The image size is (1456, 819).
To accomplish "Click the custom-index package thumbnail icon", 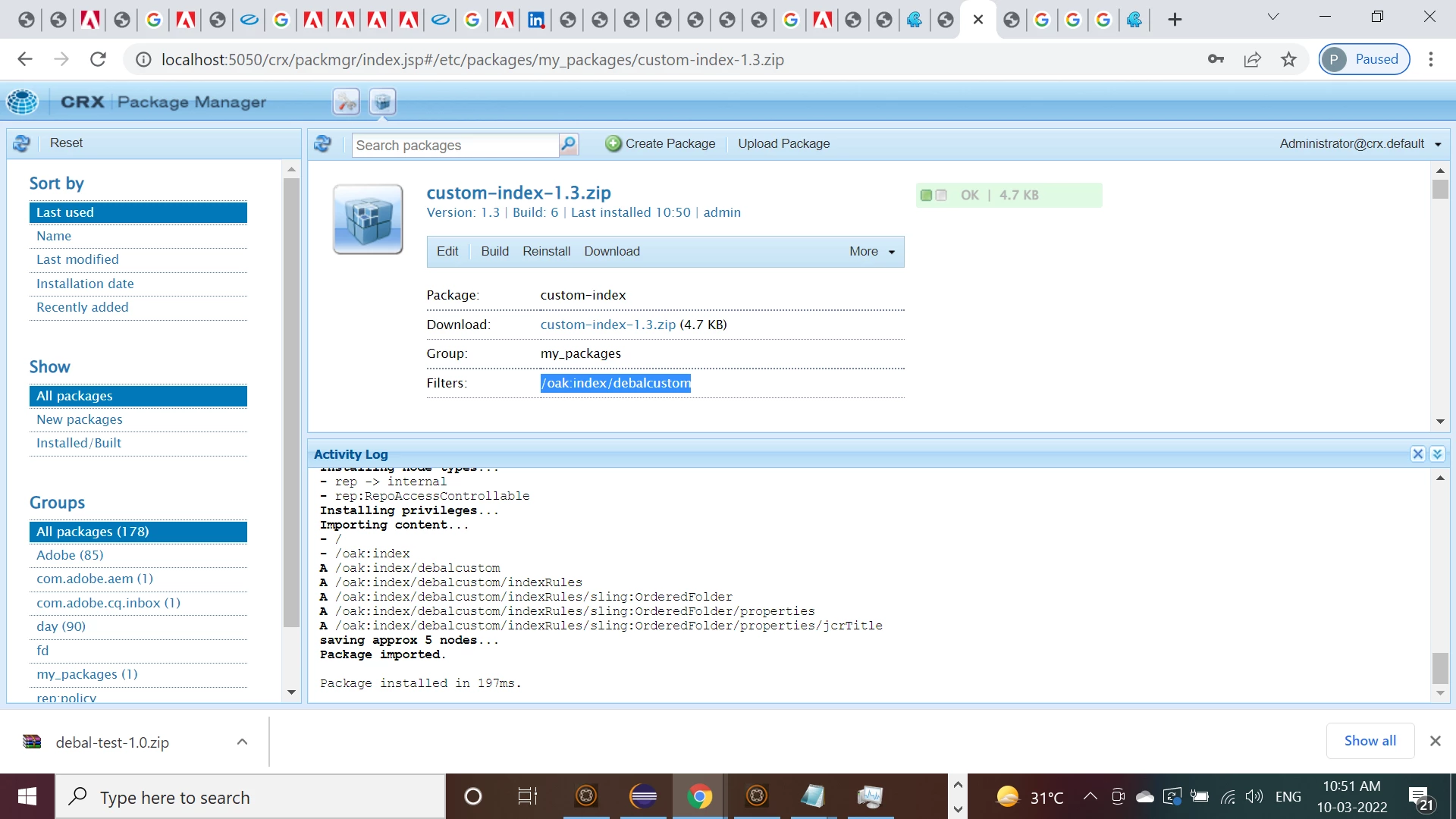I will pyautogui.click(x=368, y=219).
